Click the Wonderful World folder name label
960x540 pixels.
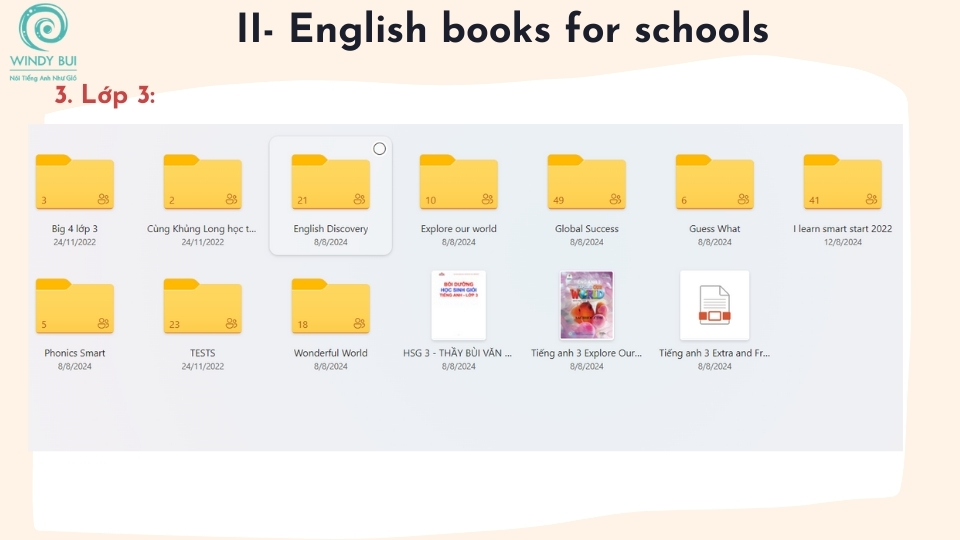click(x=331, y=353)
